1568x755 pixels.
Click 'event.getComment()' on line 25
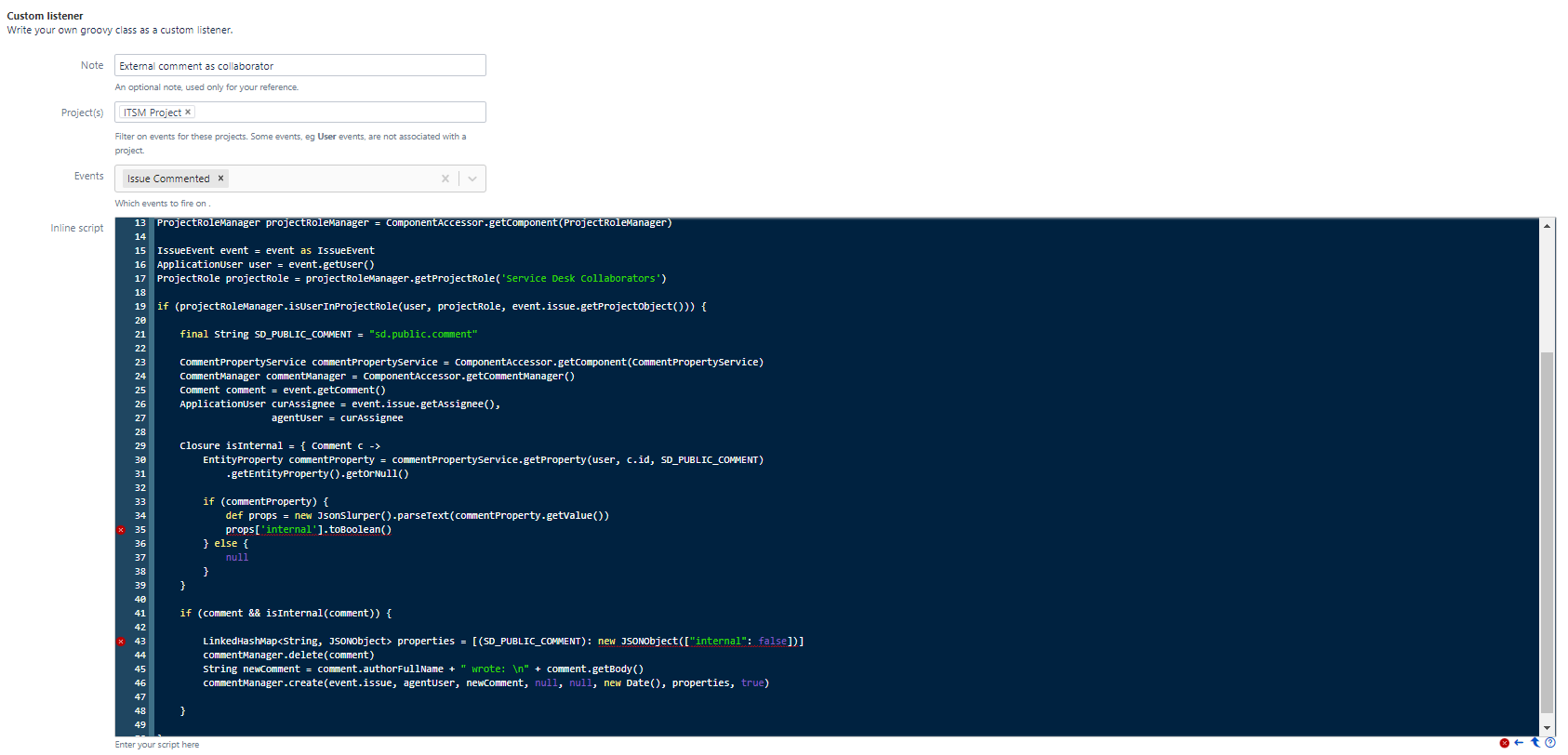point(334,391)
